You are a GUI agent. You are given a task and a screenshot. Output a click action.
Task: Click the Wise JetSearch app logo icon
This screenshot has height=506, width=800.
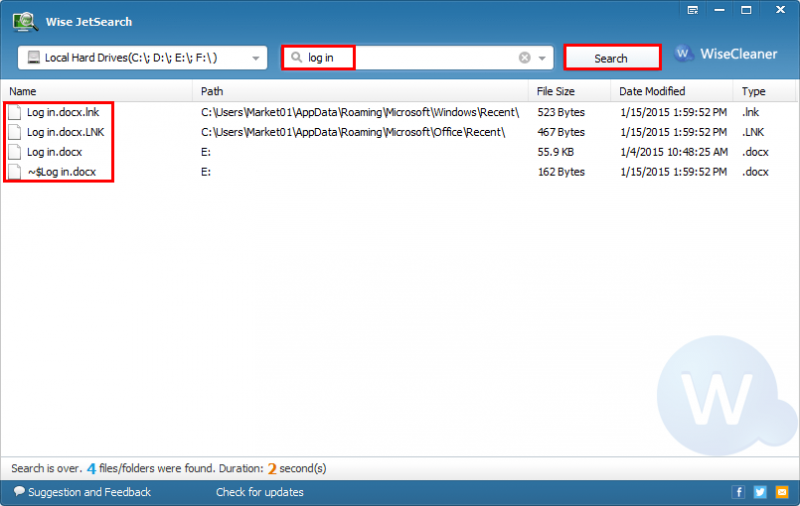pyautogui.click(x=25, y=21)
